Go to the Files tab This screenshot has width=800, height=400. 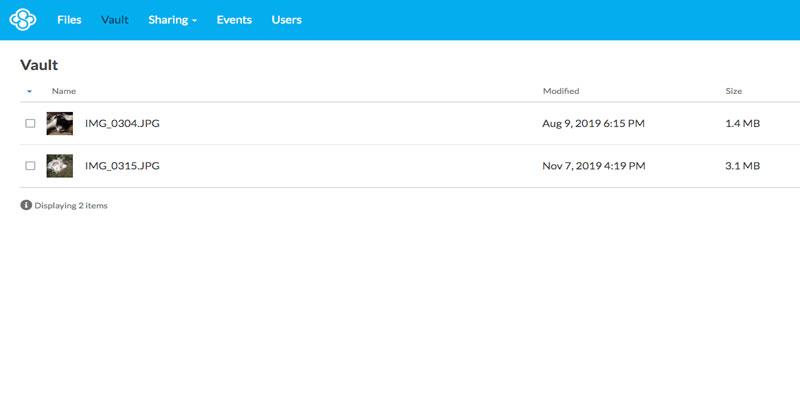[x=69, y=20]
